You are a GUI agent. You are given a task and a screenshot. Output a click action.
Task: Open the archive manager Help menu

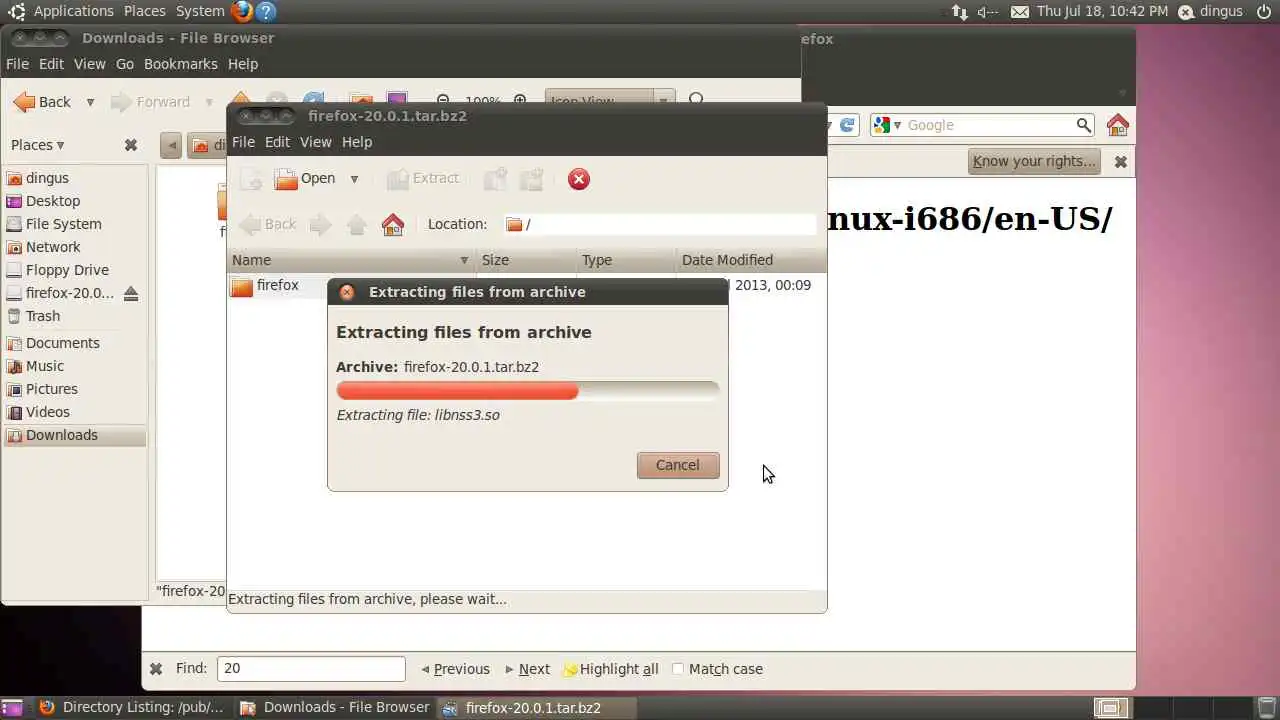tap(357, 142)
